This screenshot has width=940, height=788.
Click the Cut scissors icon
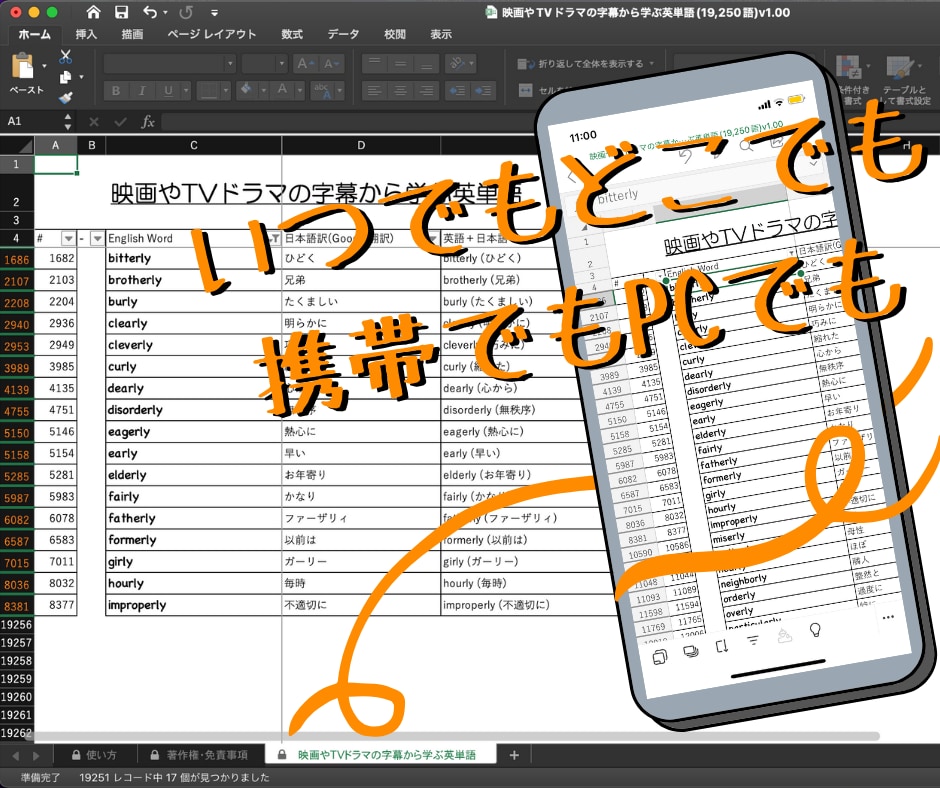65,57
